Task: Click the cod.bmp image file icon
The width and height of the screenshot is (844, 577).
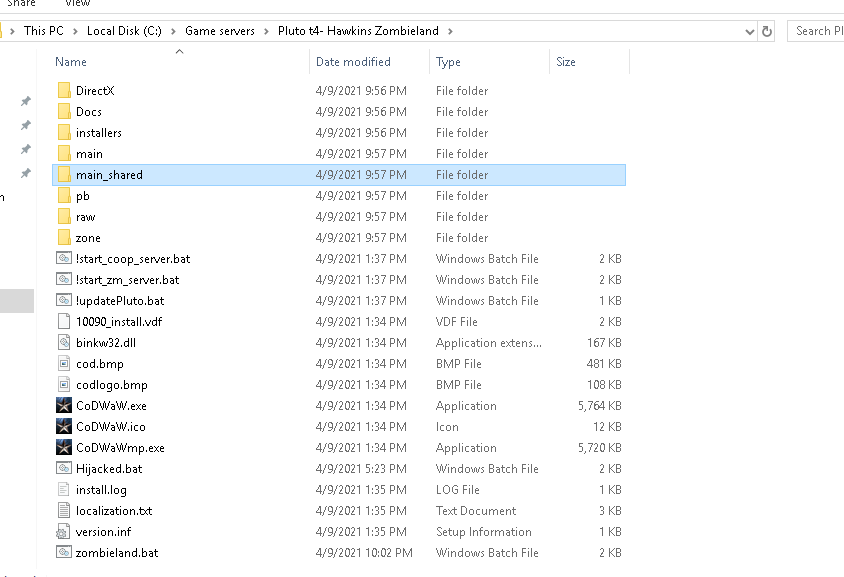Action: click(64, 364)
